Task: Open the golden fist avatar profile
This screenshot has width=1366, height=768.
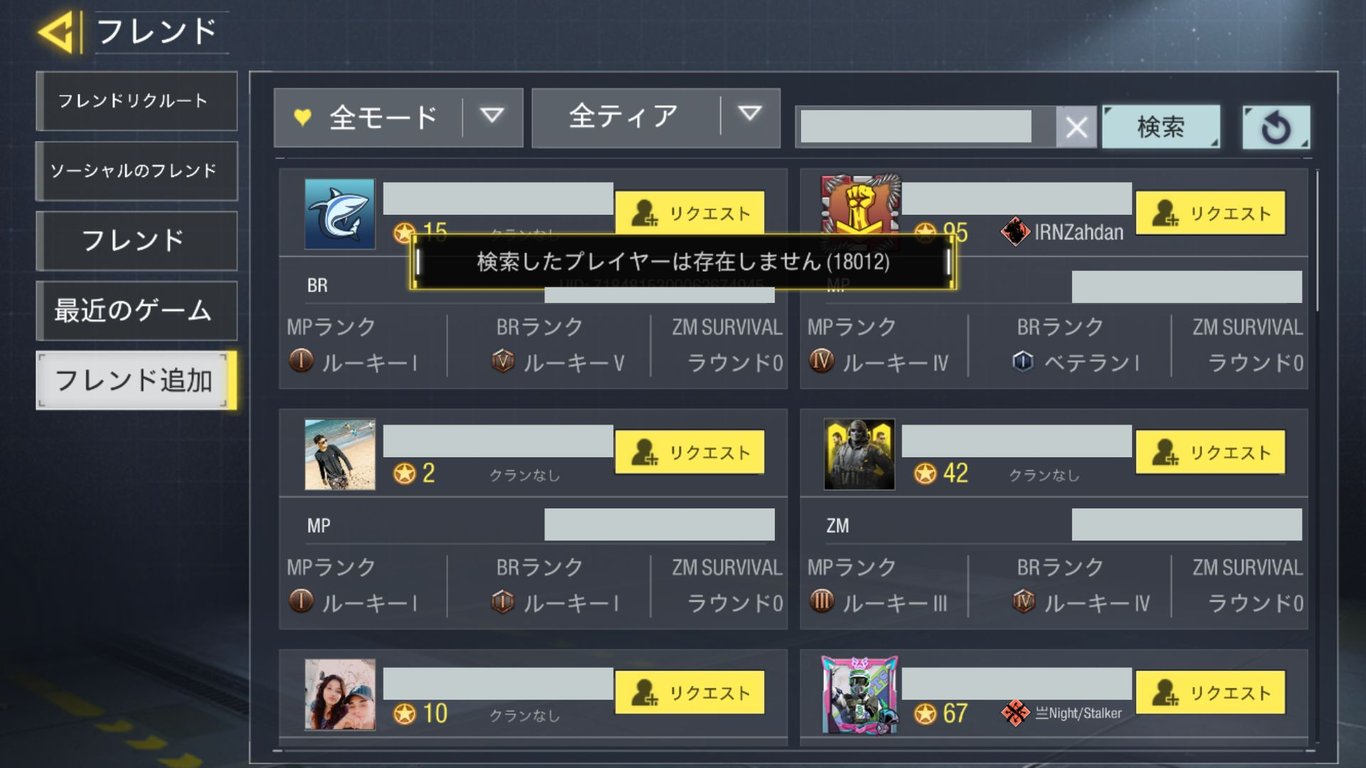Action: pyautogui.click(x=860, y=211)
